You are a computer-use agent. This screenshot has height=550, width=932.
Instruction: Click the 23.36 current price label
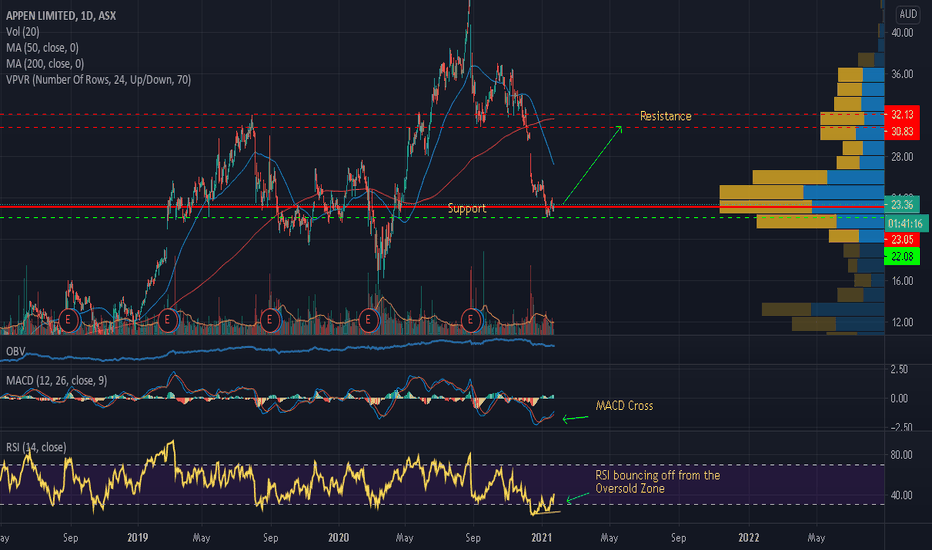[x=902, y=205]
